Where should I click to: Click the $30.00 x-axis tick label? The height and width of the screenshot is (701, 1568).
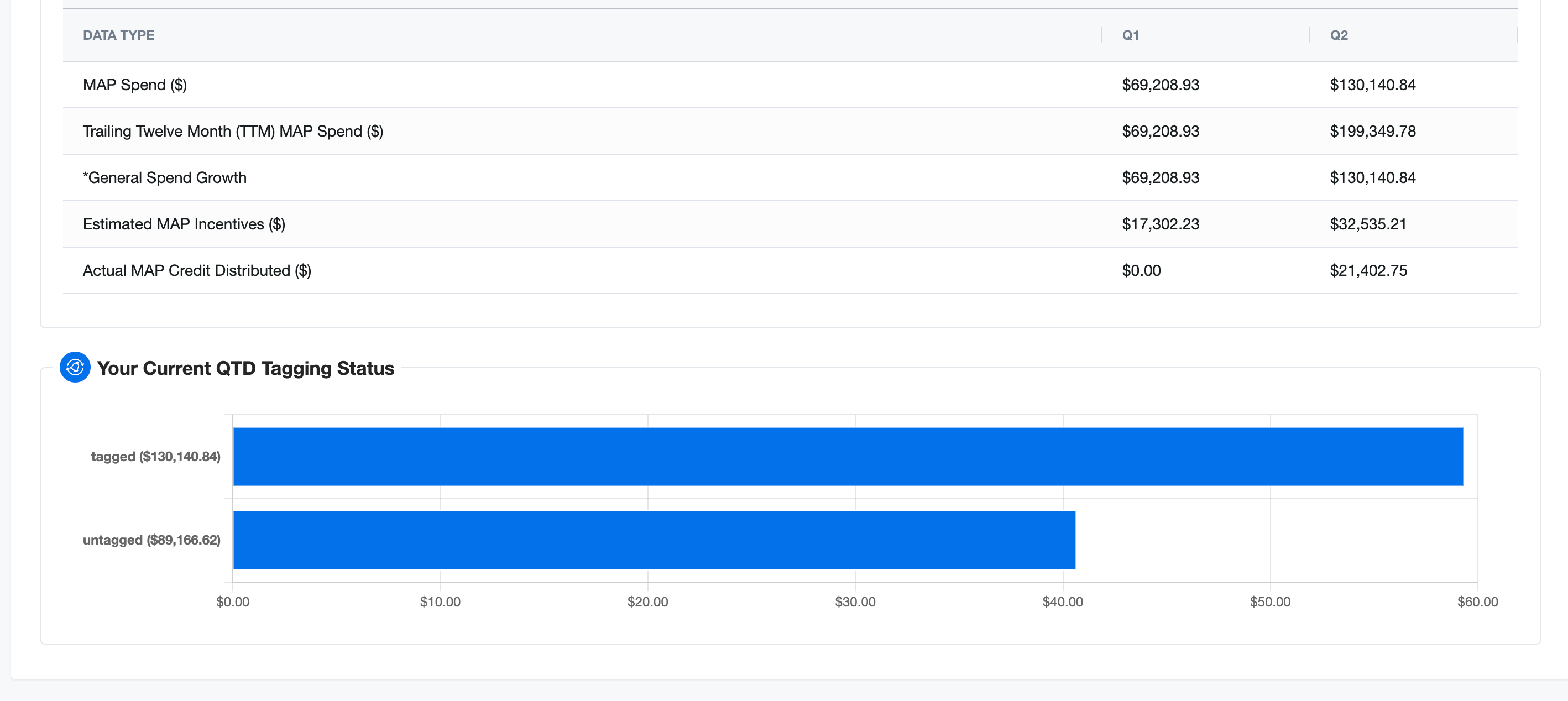coord(855,602)
